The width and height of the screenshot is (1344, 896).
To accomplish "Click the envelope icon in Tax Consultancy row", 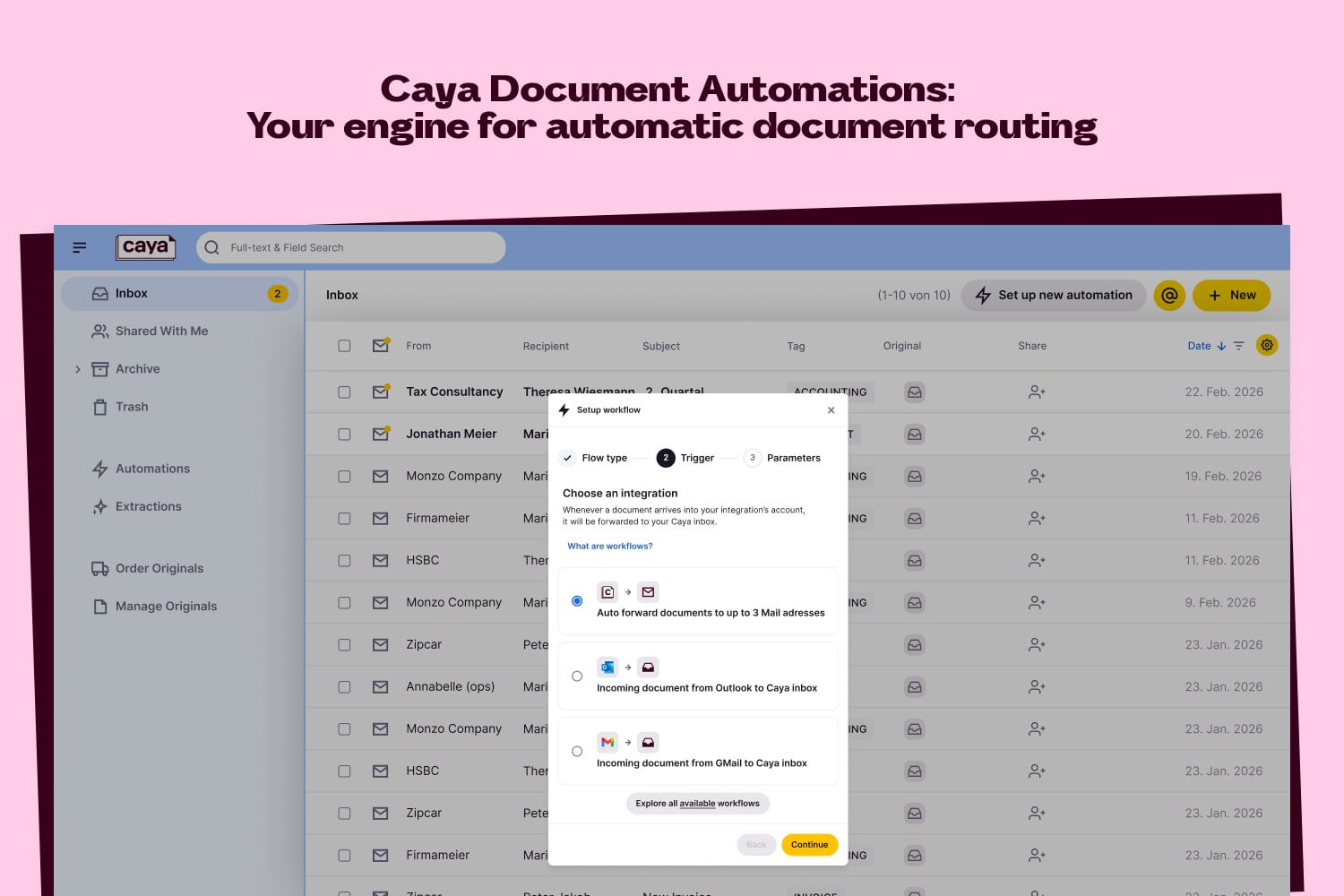I will (x=381, y=392).
